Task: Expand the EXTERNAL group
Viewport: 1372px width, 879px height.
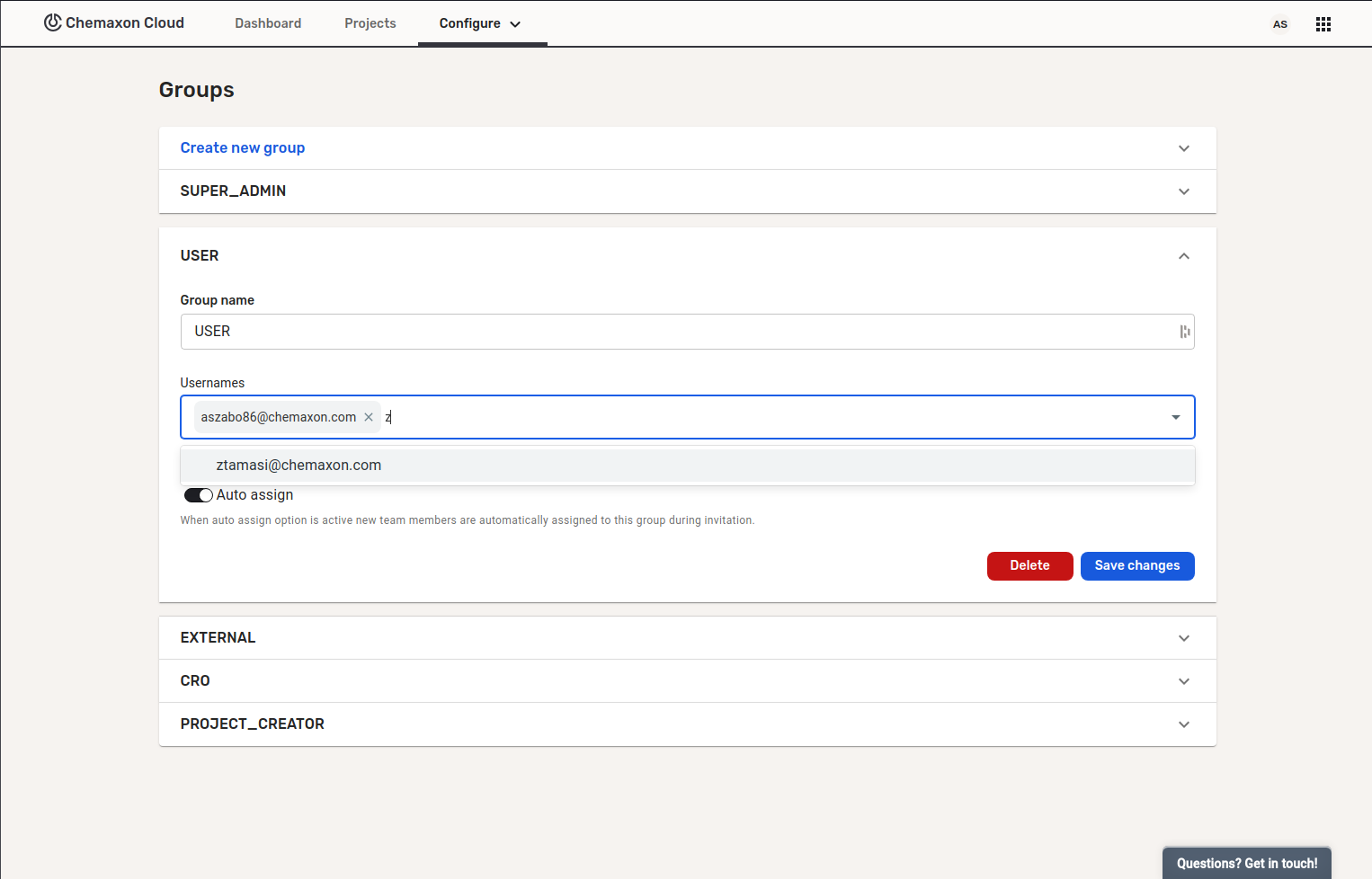Action: 1183,638
